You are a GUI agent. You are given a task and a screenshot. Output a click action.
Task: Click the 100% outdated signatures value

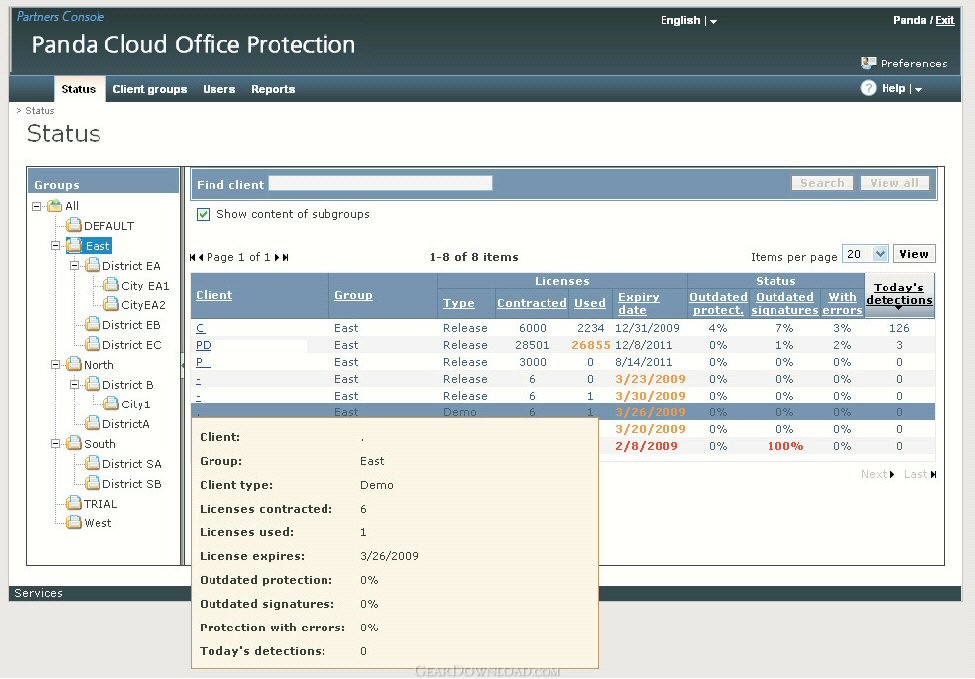(785, 446)
